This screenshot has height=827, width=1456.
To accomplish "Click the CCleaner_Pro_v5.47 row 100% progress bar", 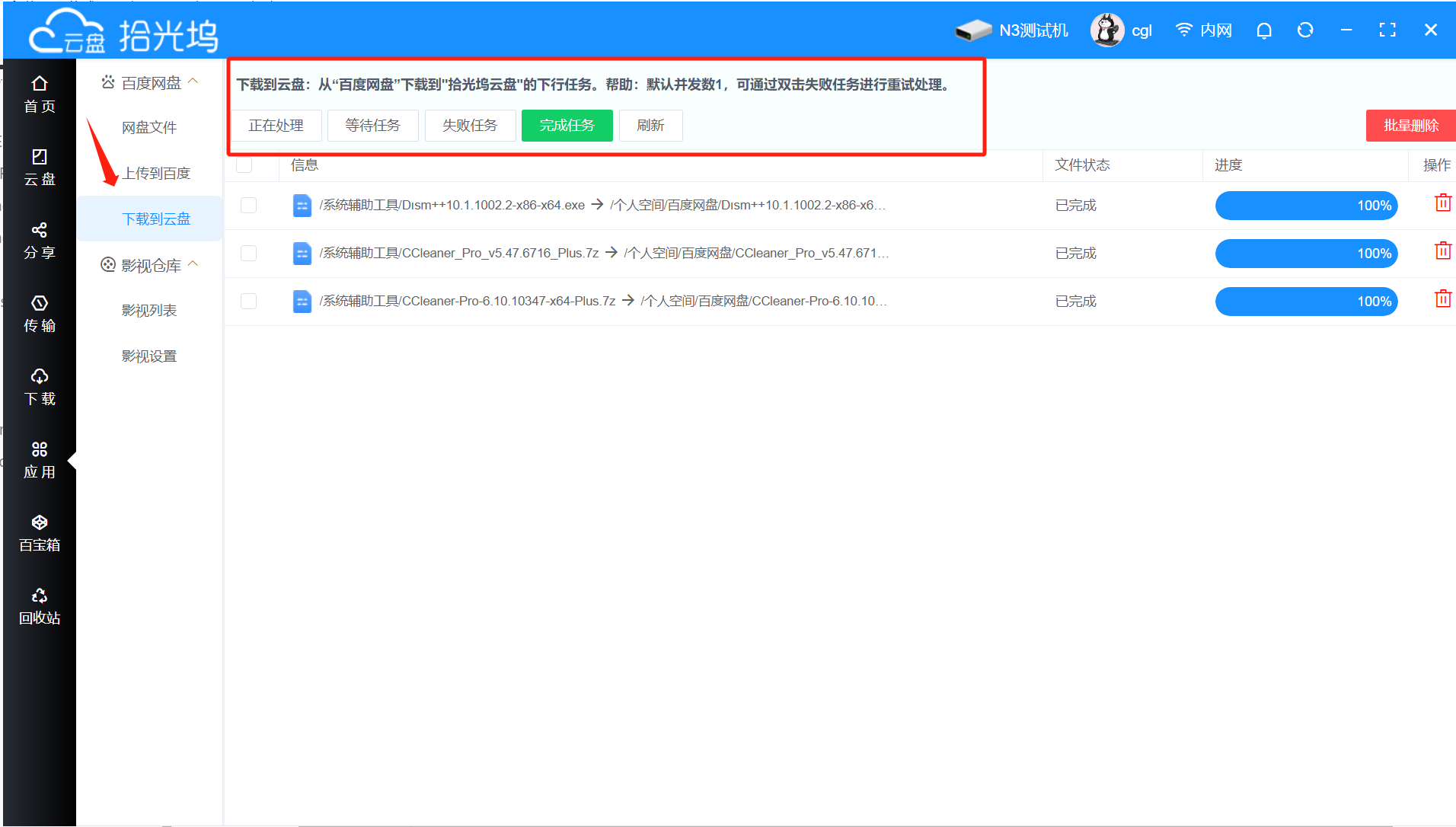I will (x=1306, y=254).
